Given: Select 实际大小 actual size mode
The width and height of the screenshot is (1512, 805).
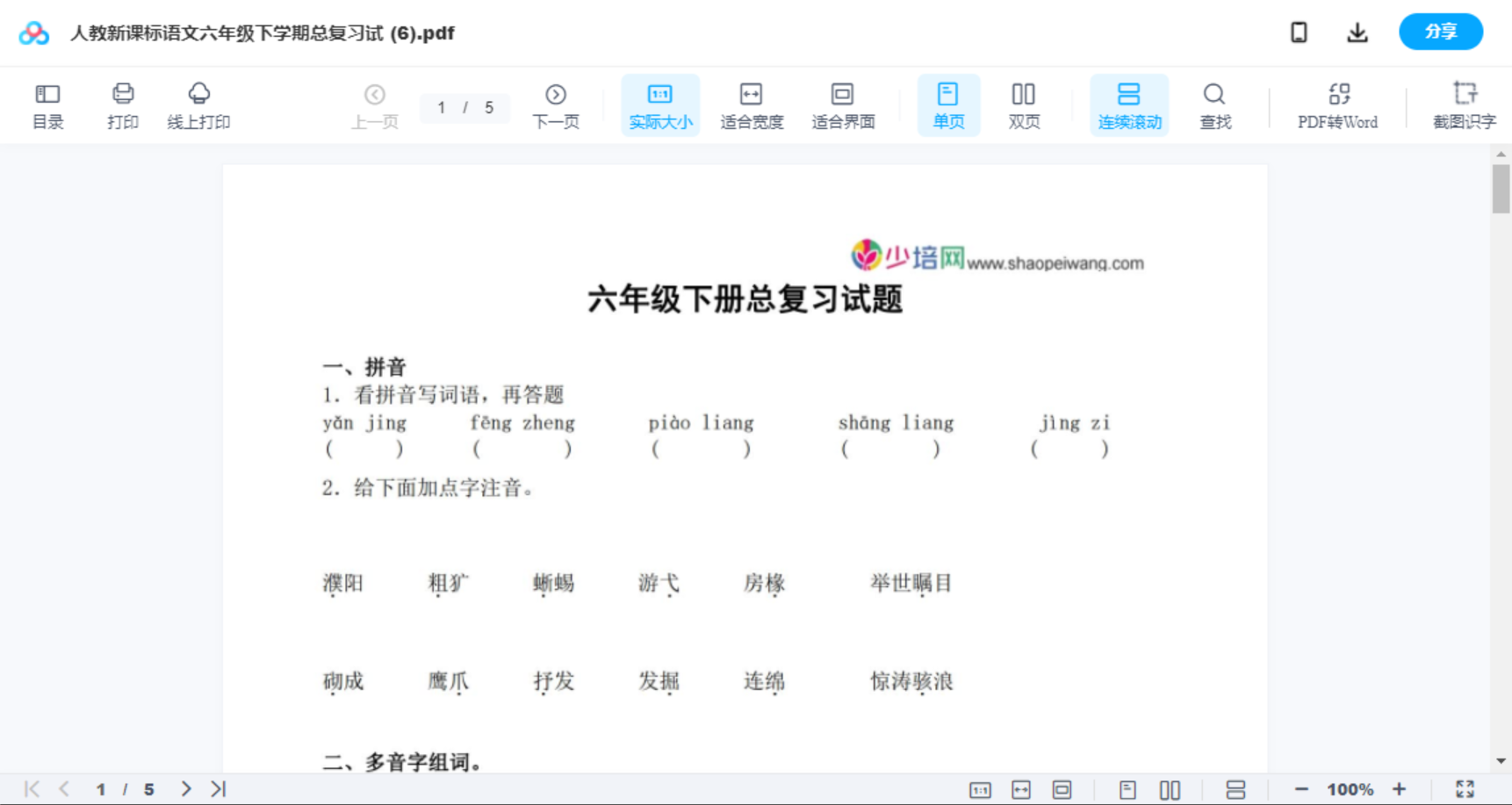Looking at the screenshot, I should (x=659, y=104).
